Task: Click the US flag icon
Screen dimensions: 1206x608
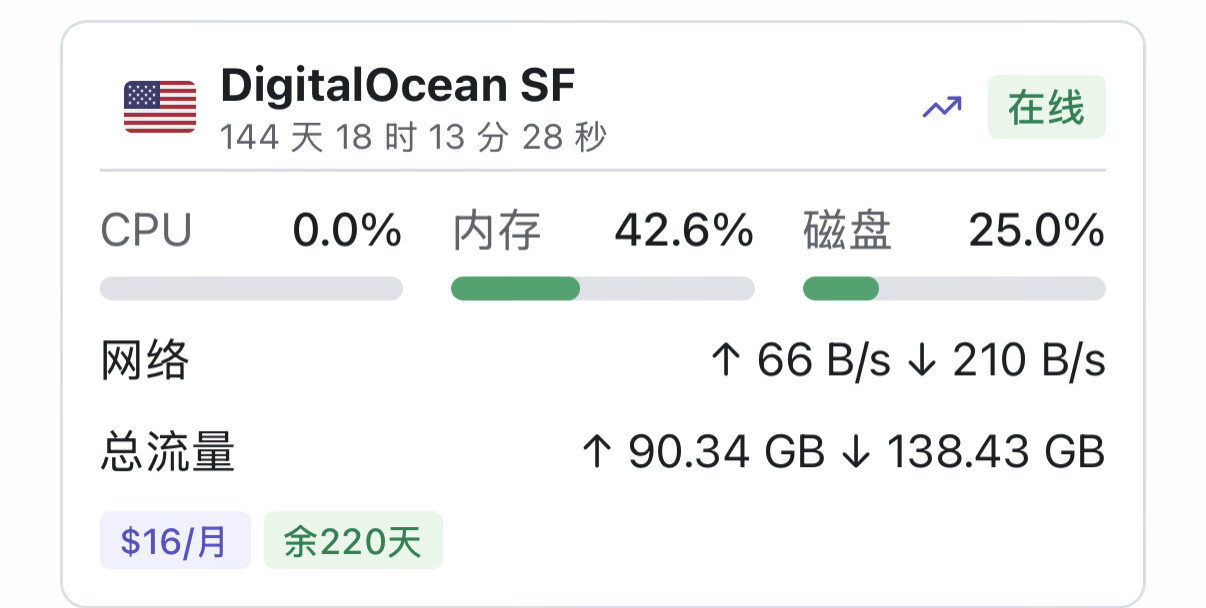Action: [160, 107]
